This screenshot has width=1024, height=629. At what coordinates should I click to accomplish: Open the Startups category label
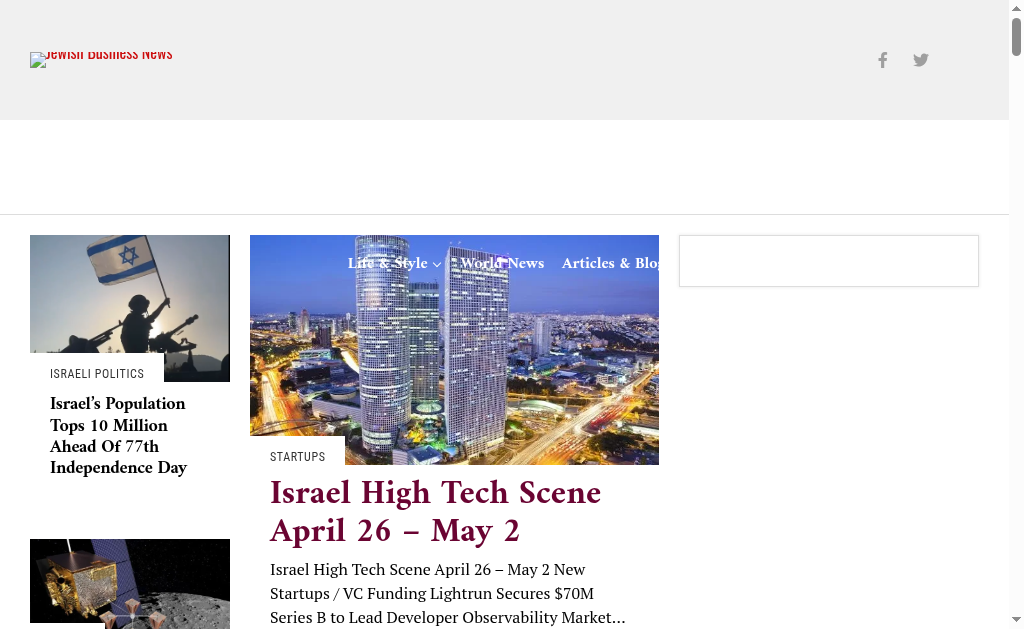click(x=297, y=457)
